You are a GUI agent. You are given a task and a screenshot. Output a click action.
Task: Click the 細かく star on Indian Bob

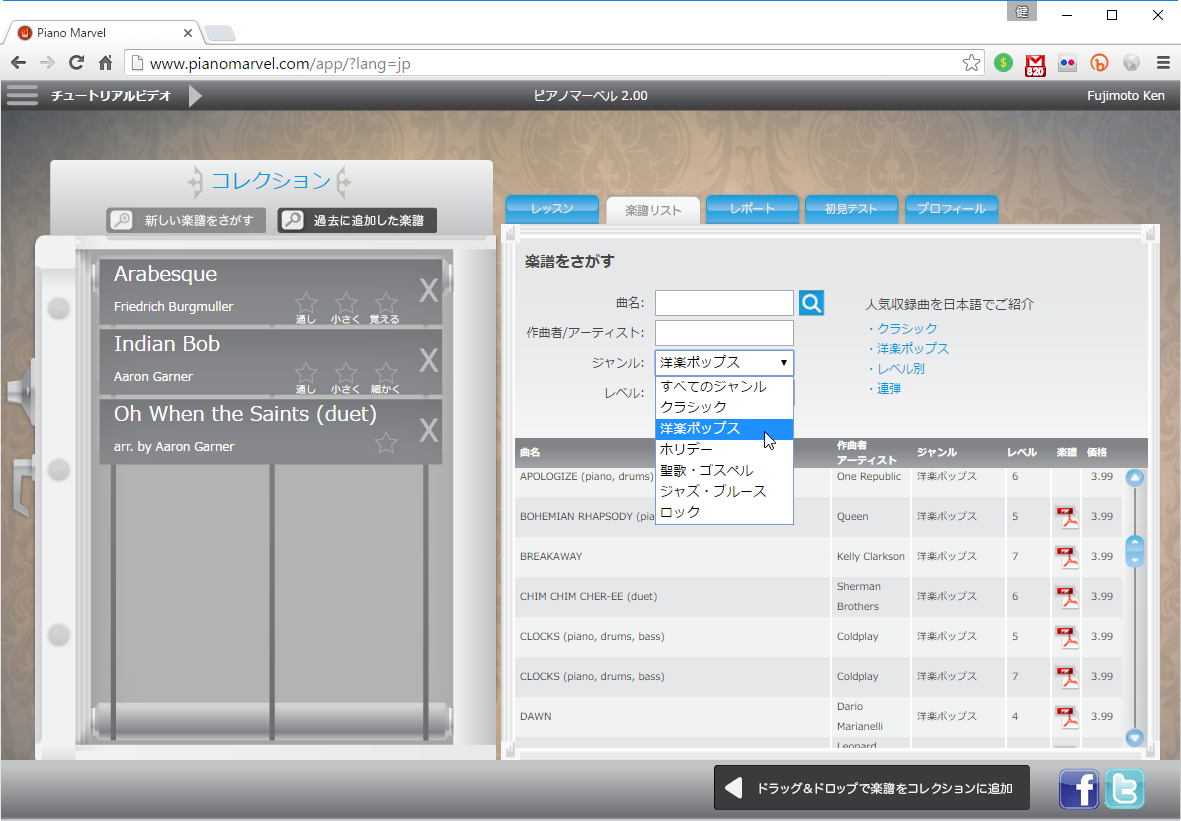coord(386,373)
